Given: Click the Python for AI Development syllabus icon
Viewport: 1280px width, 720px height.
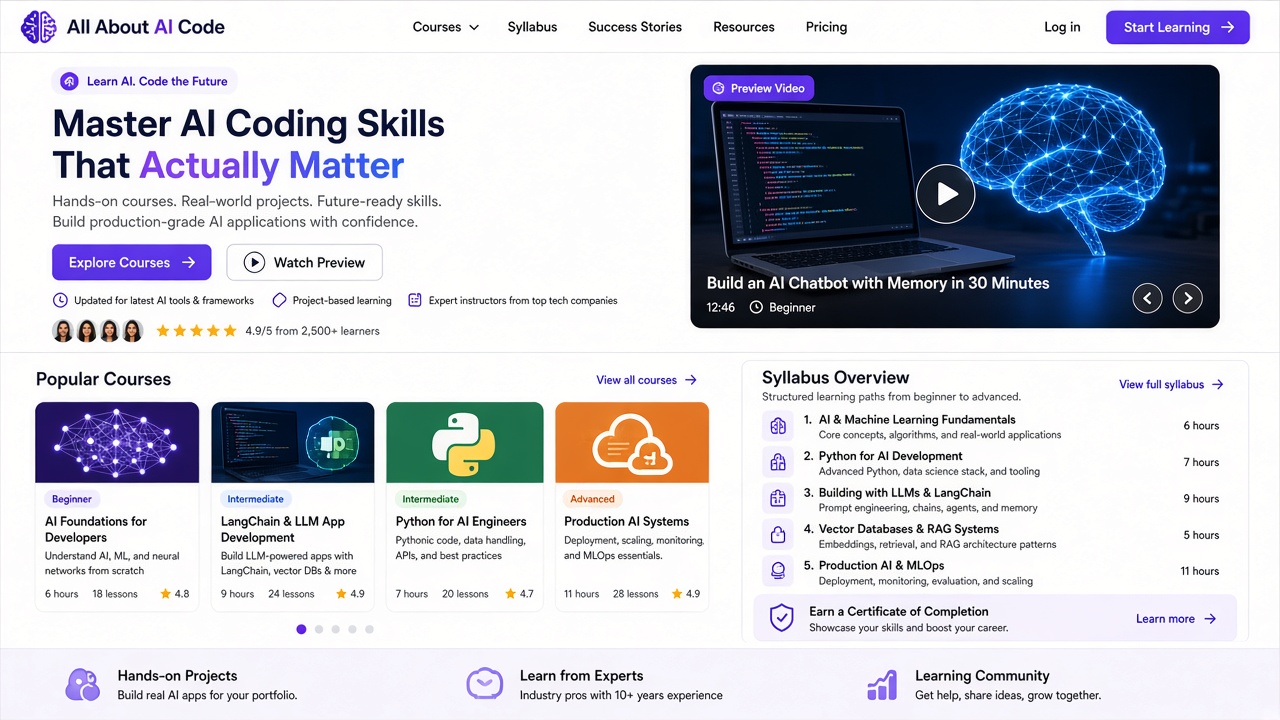Looking at the screenshot, I should point(777,462).
